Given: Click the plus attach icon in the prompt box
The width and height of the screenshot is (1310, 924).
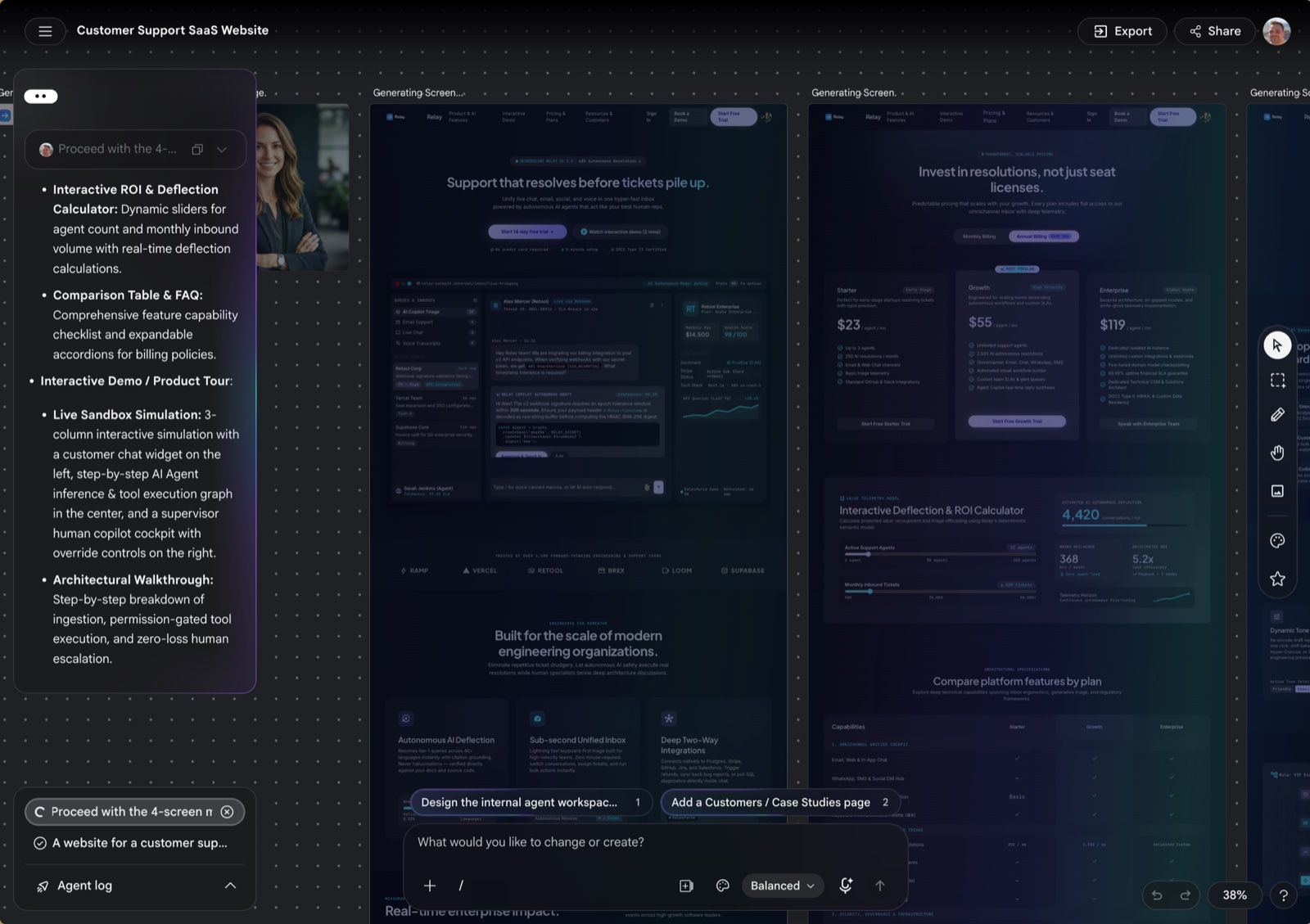Looking at the screenshot, I should click(x=430, y=886).
